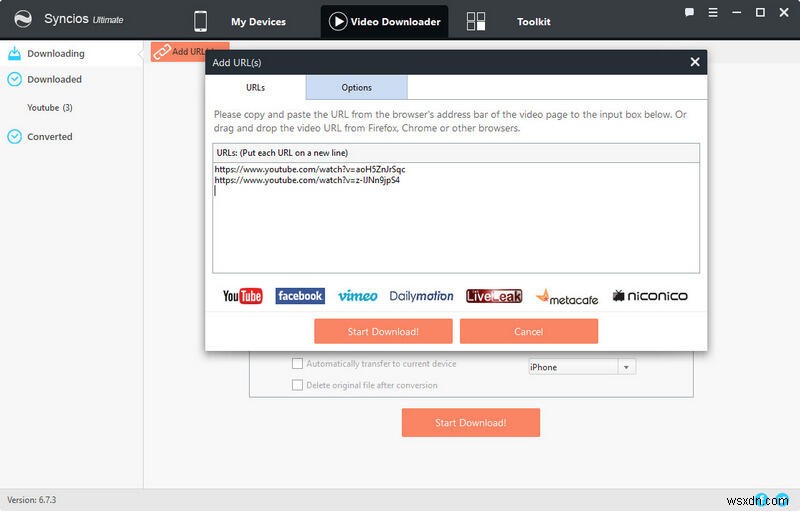Enable Delete original file after conversion

[297, 385]
